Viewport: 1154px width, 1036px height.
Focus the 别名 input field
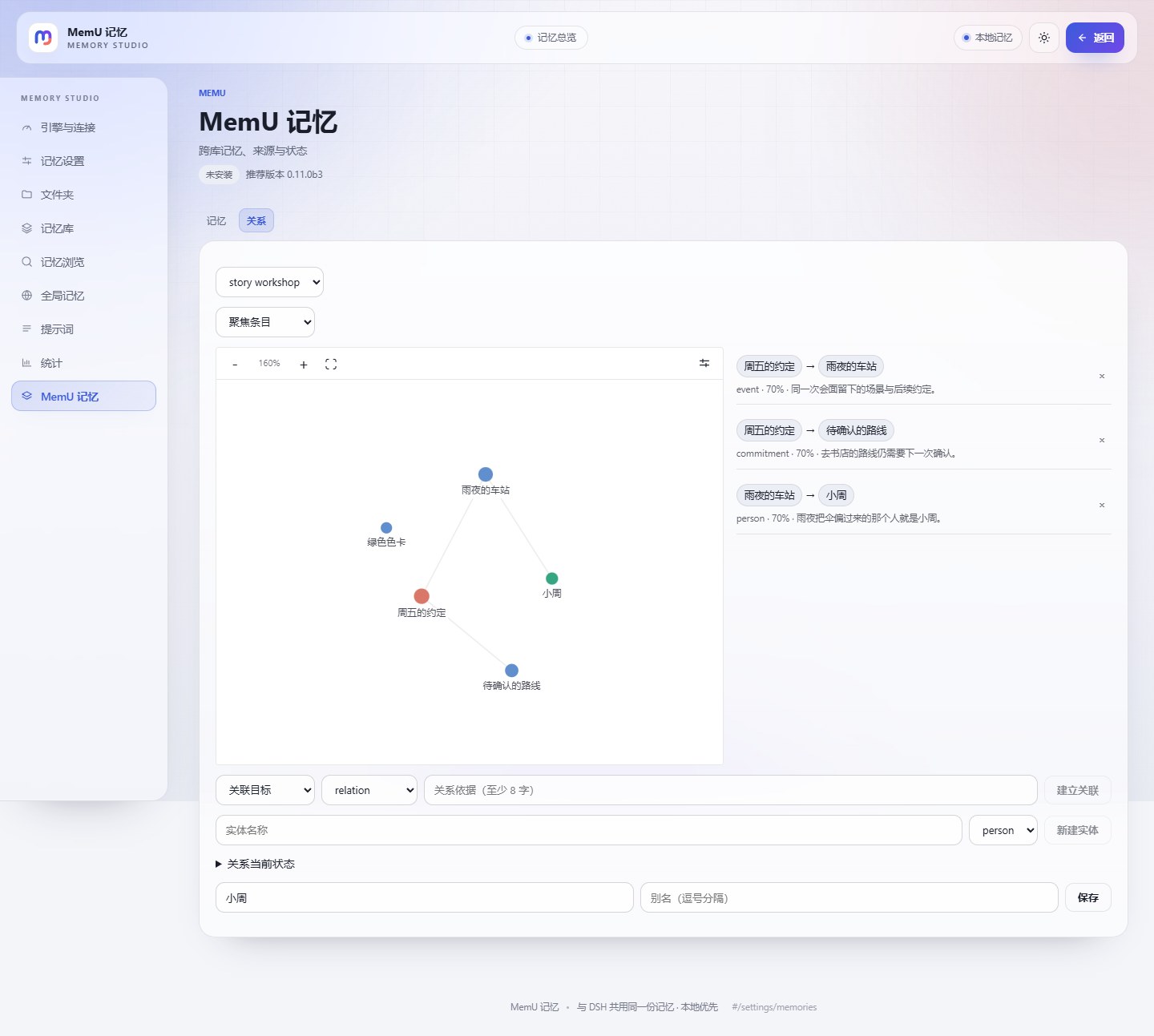pos(849,897)
